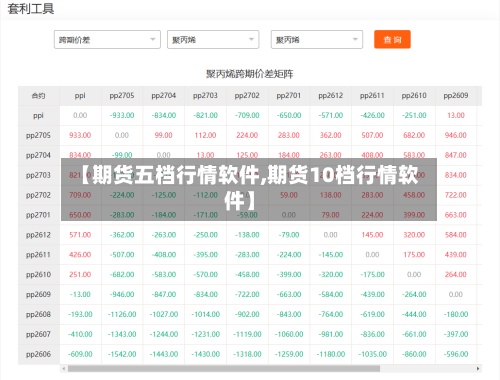The width and height of the screenshot is (500, 380).
Task: Click the 套利工具 page title
Action: coord(31,8)
